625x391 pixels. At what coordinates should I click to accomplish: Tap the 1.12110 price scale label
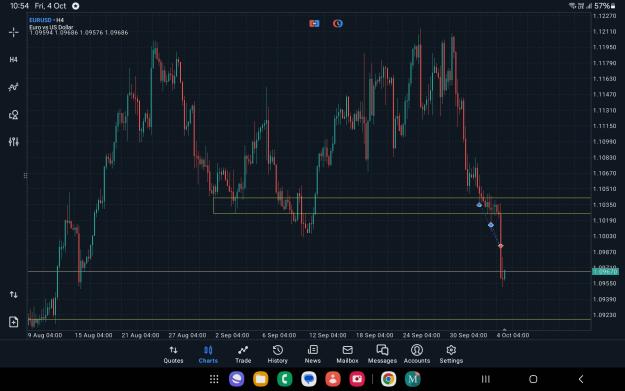coord(605,31)
